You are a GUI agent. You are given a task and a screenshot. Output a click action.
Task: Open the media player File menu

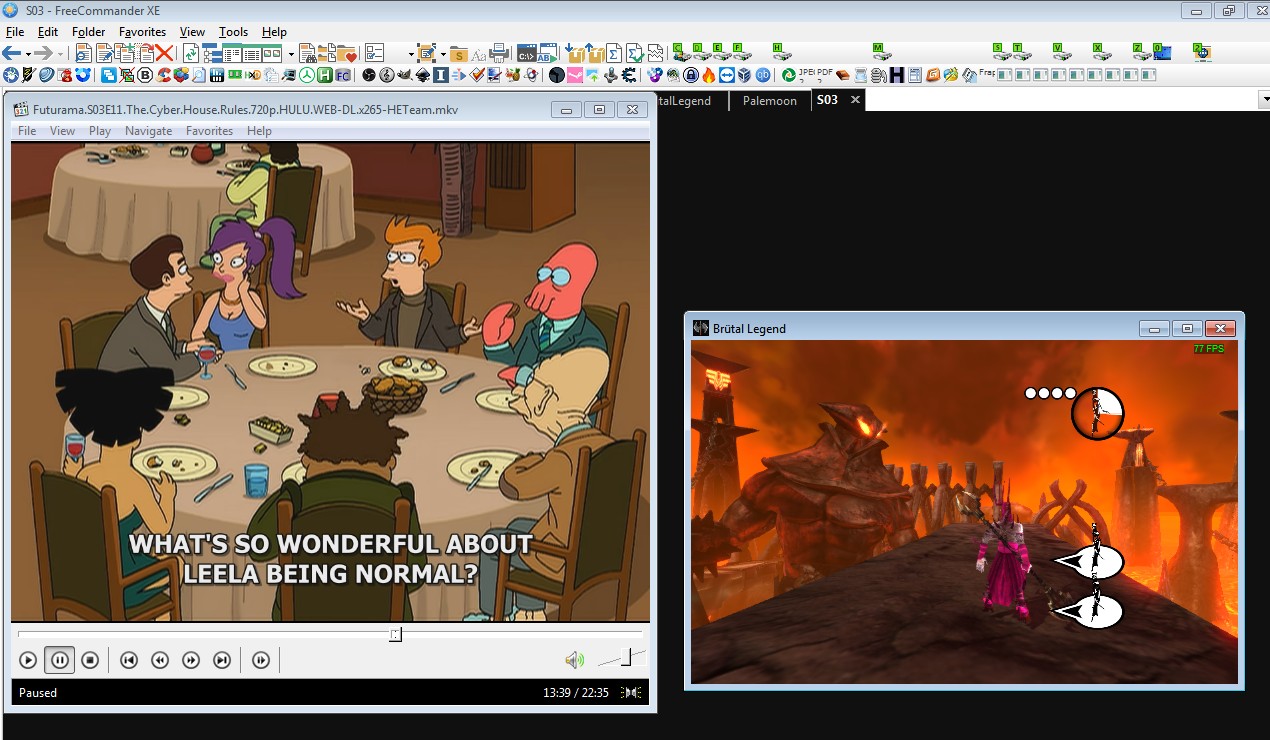pyautogui.click(x=27, y=131)
